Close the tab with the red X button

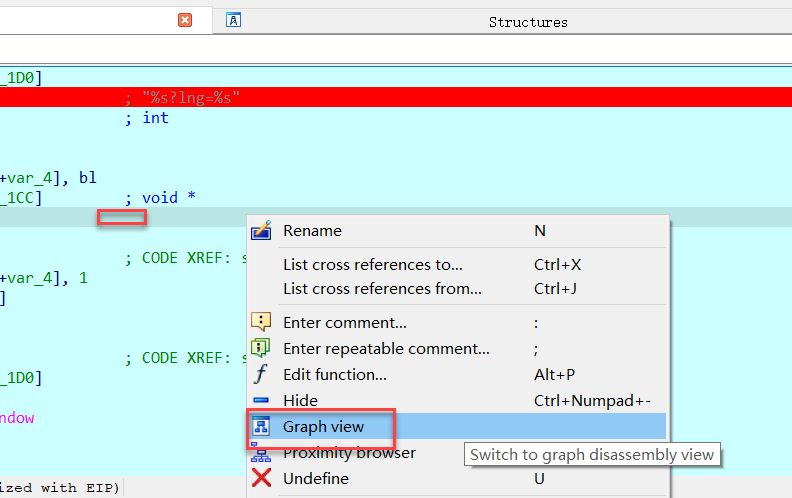185,20
